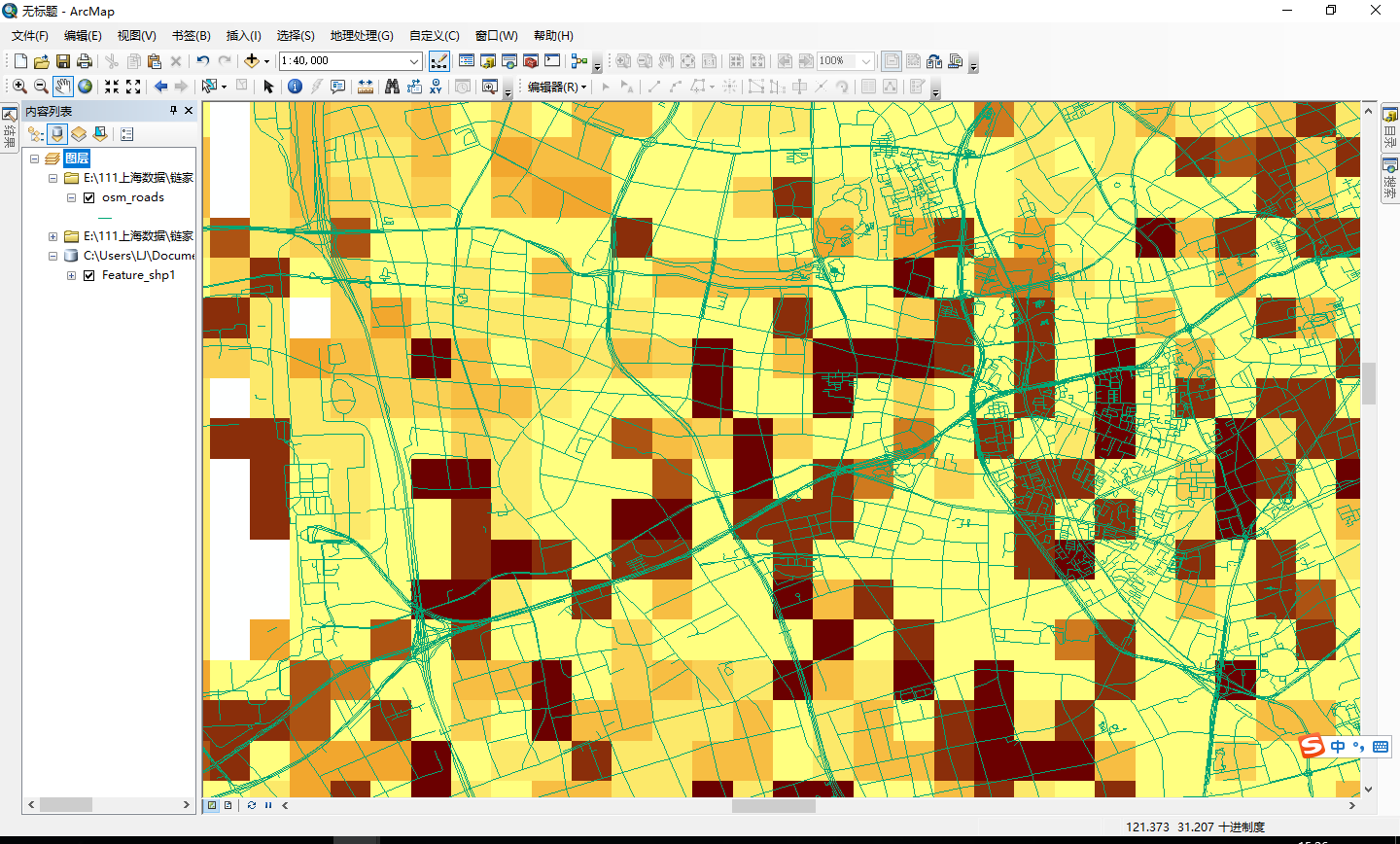The height and width of the screenshot is (844, 1400).
Task: Switch to List By Drawing Order
Action: click(x=36, y=134)
